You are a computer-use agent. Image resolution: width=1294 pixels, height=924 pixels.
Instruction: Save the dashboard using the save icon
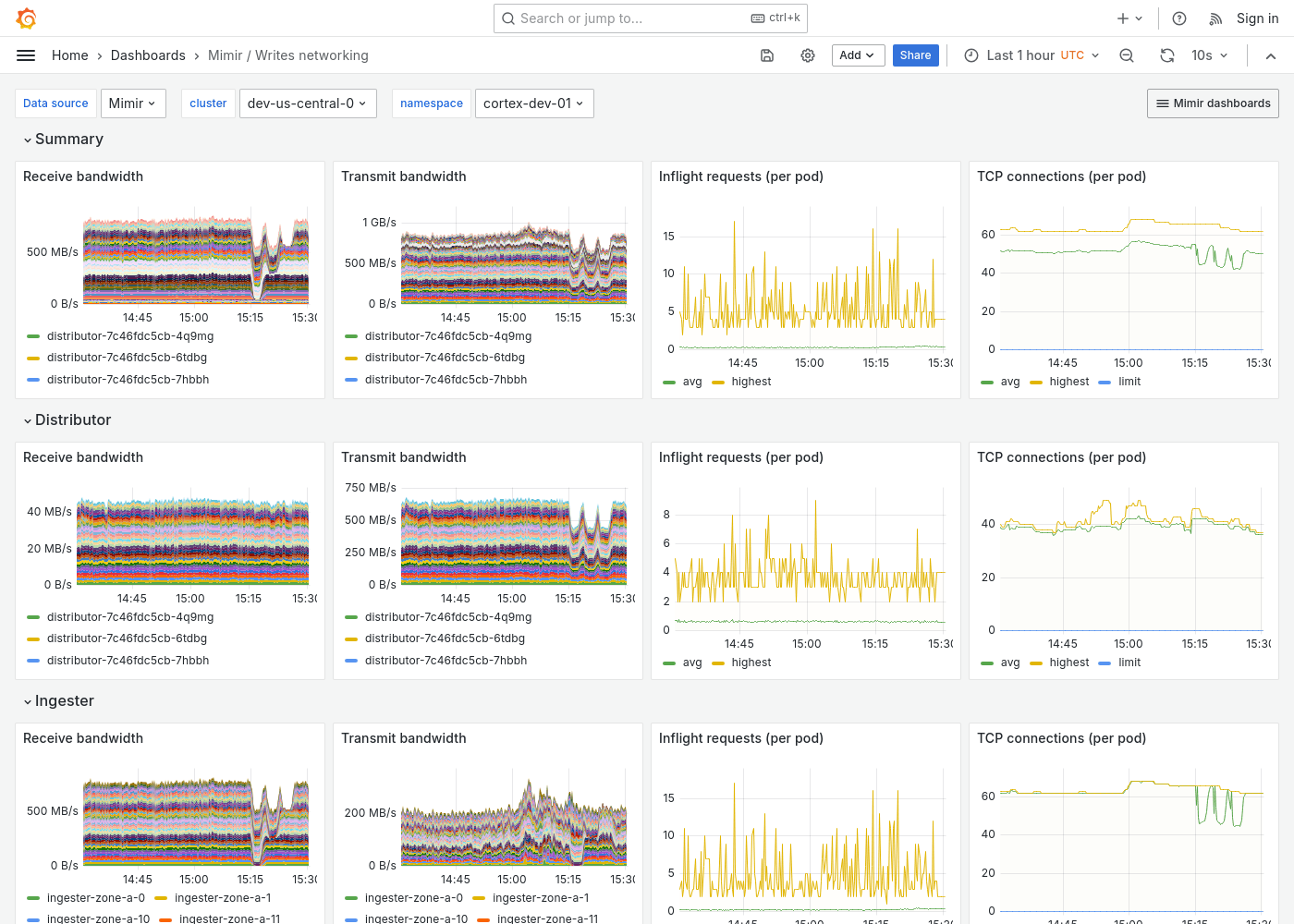[x=767, y=55]
